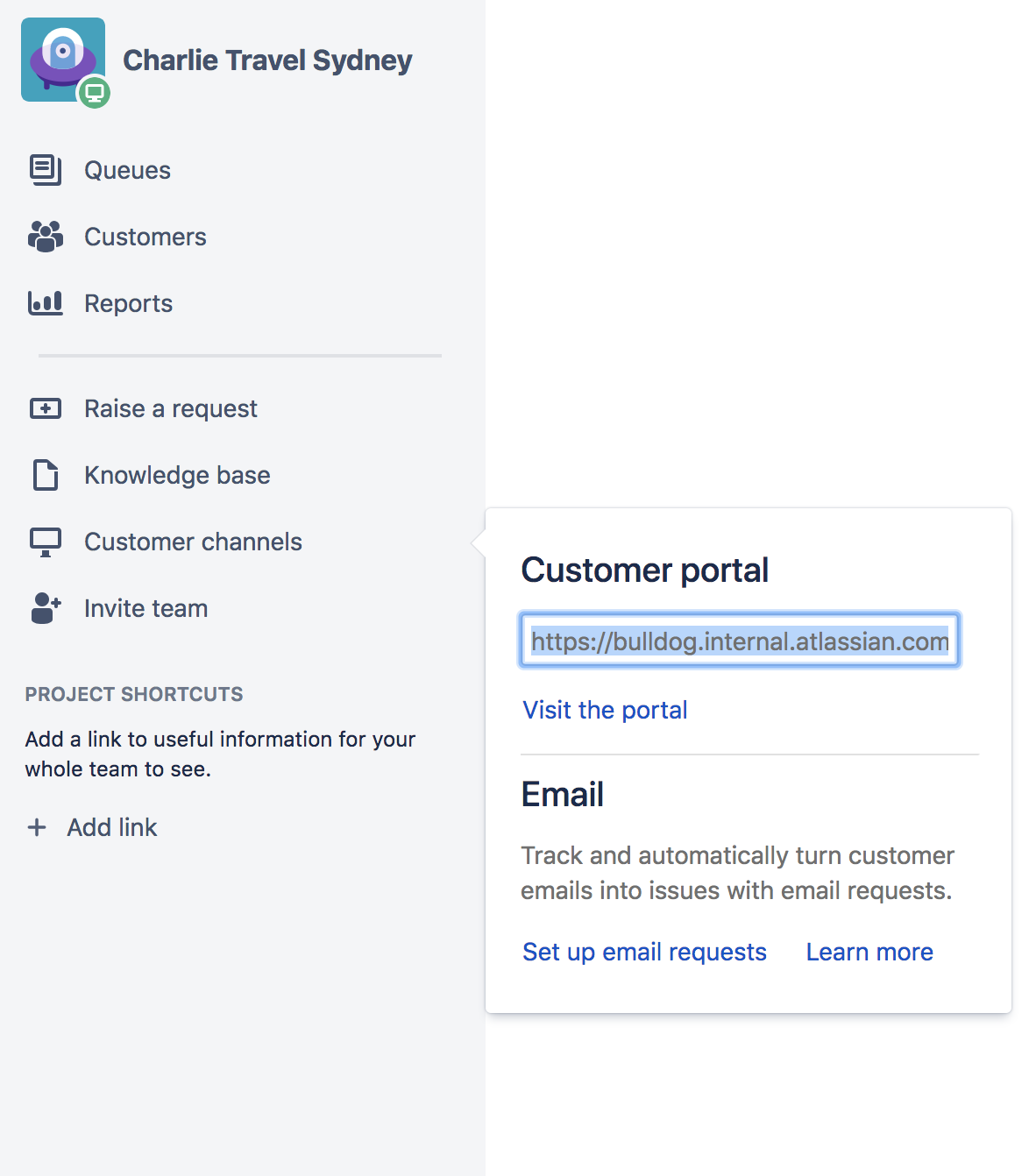Image resolution: width=1036 pixels, height=1176 pixels.
Task: Select the Queues icon in the sidebar
Action: pos(44,170)
